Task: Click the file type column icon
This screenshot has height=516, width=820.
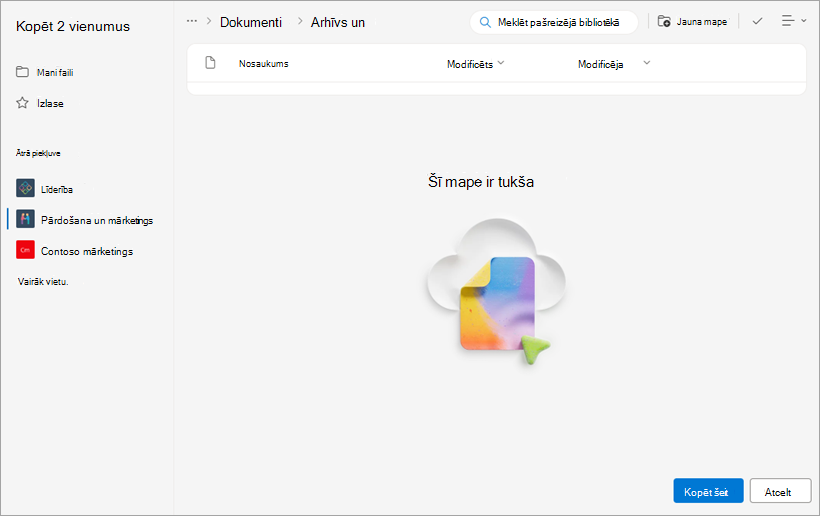Action: point(210,63)
